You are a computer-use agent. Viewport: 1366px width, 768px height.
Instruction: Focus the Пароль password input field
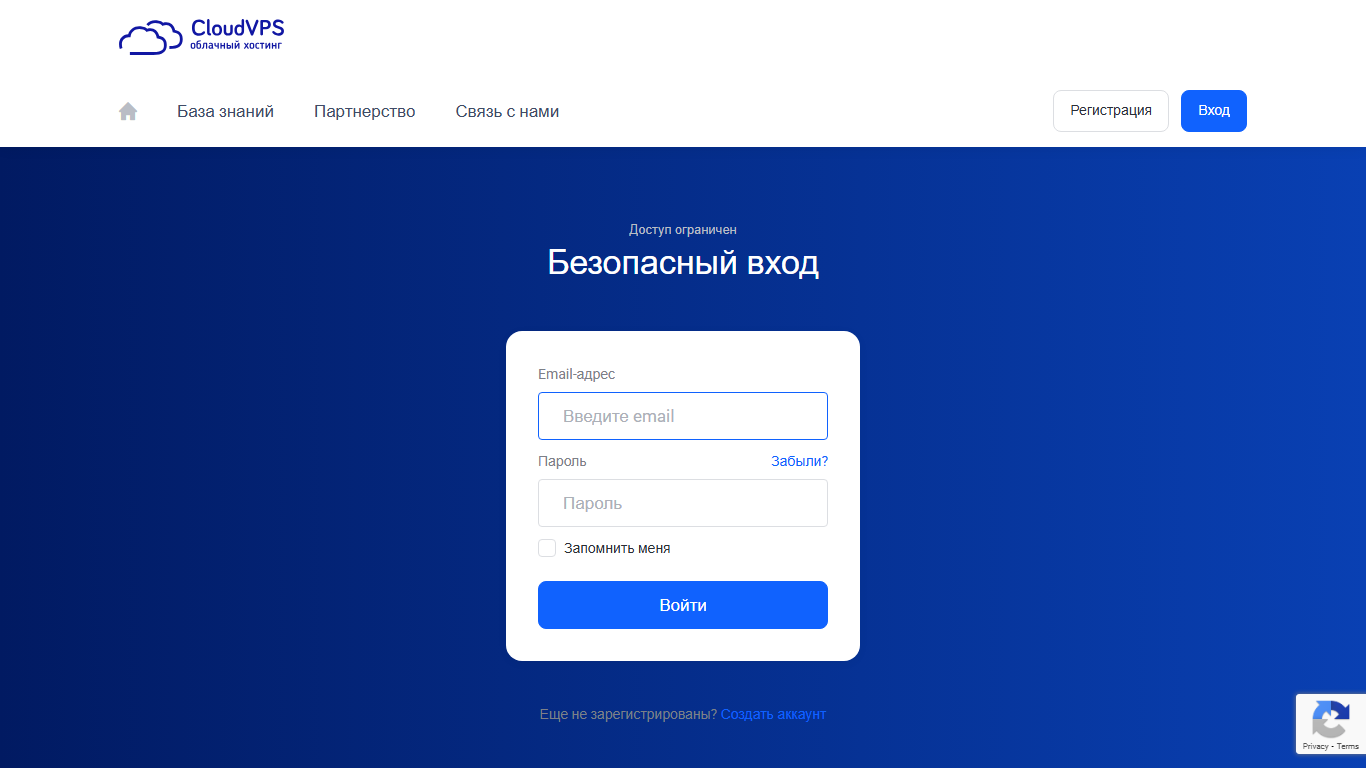(x=683, y=503)
